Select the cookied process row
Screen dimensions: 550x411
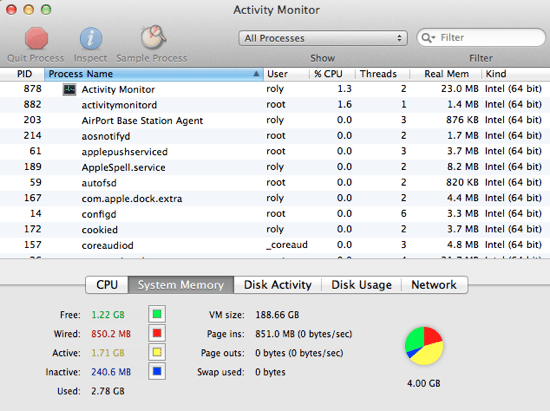coord(275,229)
